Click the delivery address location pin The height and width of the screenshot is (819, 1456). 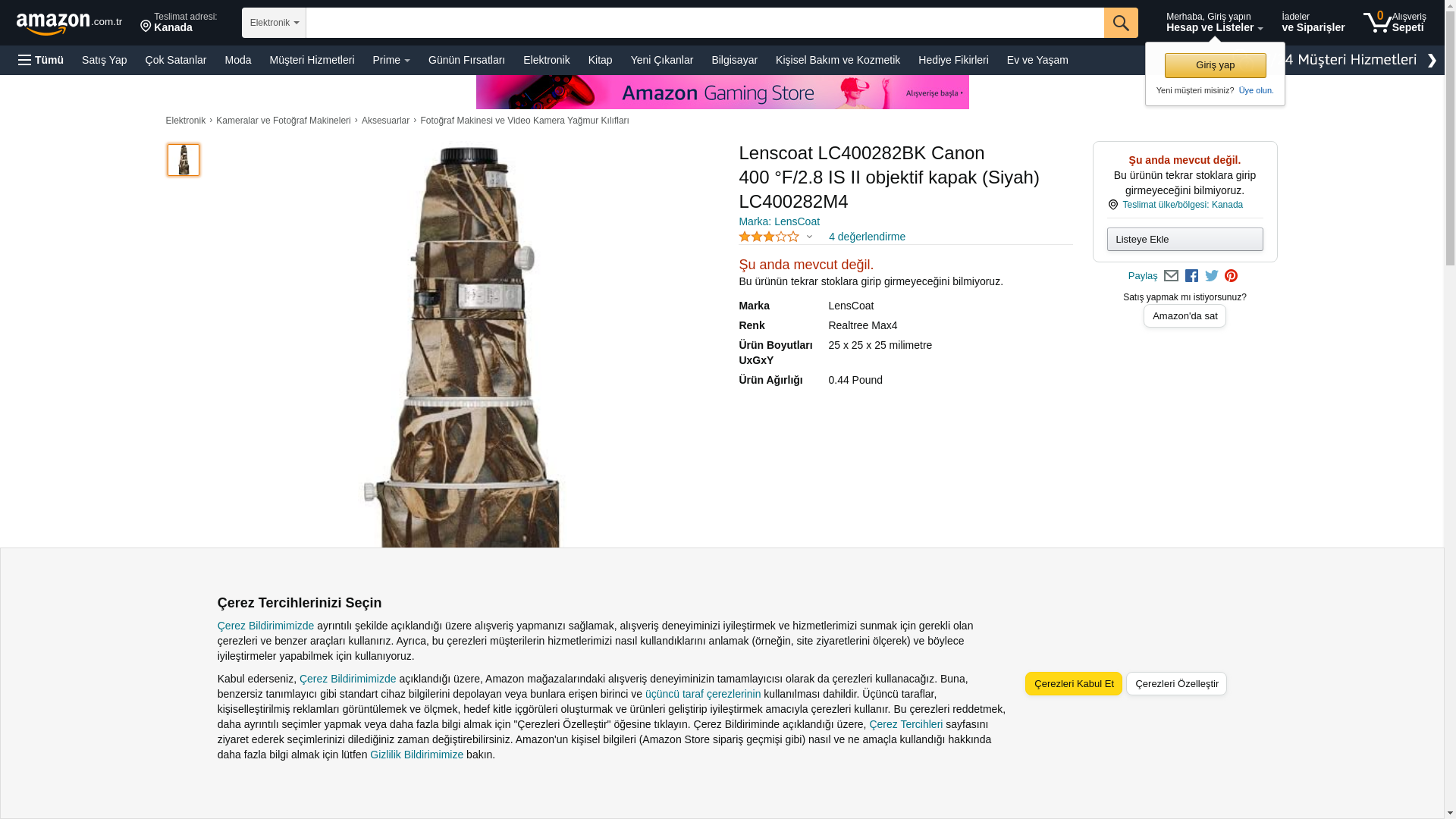click(x=146, y=27)
